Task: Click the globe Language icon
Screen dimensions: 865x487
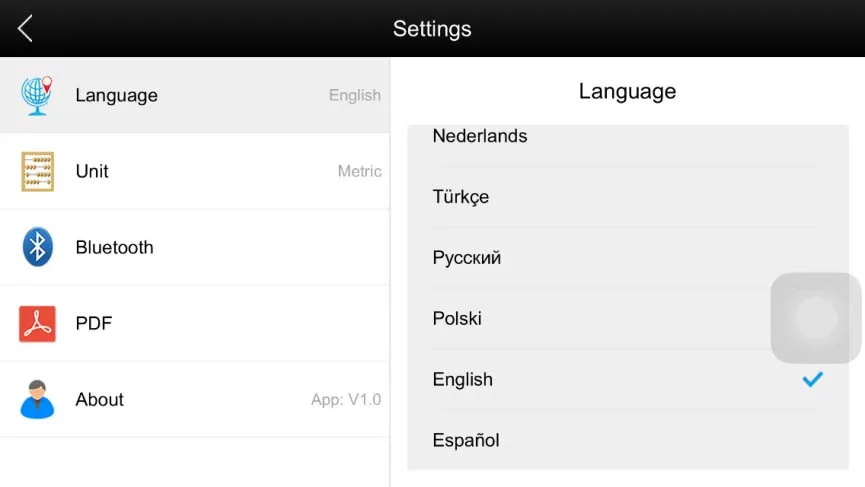Action: tap(37, 96)
